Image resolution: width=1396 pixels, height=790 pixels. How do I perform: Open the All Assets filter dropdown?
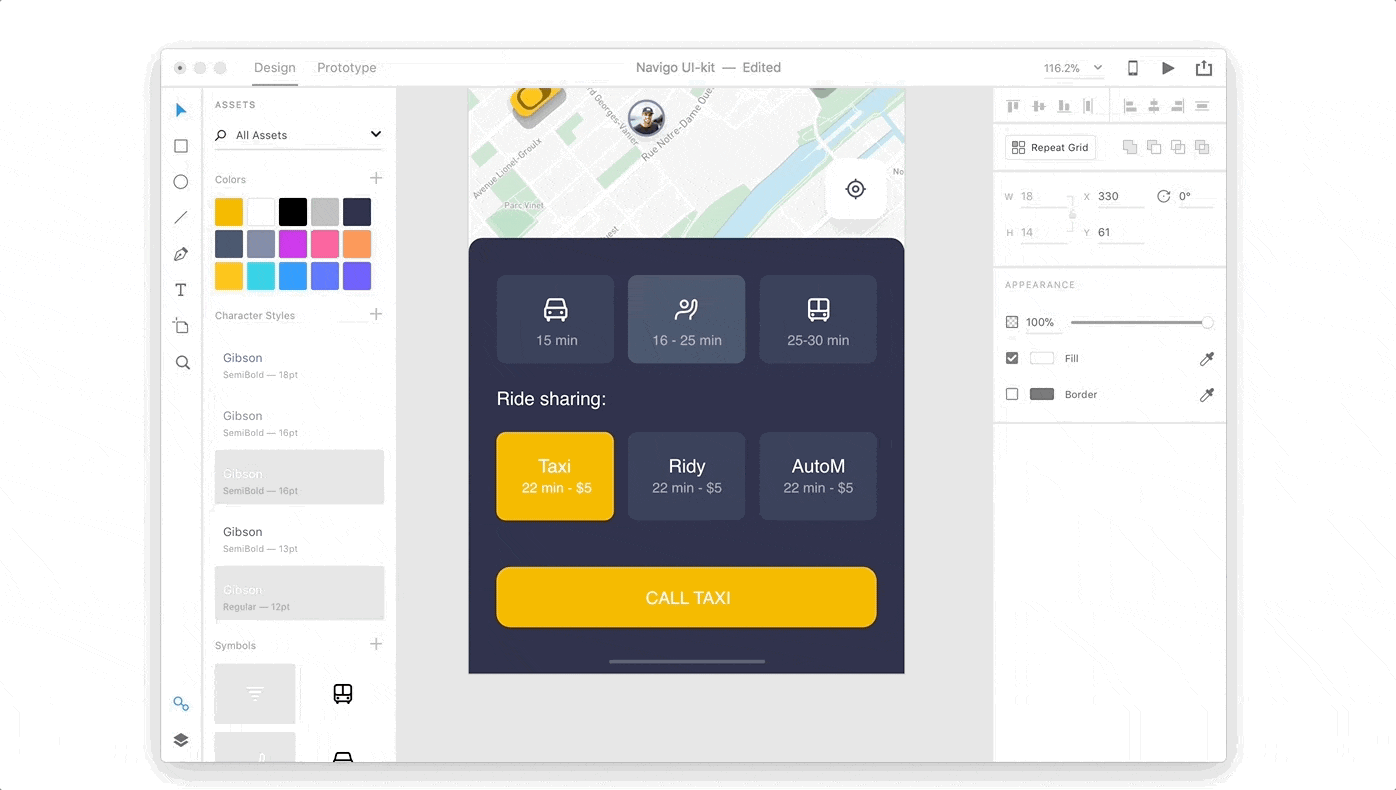pyautogui.click(x=299, y=135)
